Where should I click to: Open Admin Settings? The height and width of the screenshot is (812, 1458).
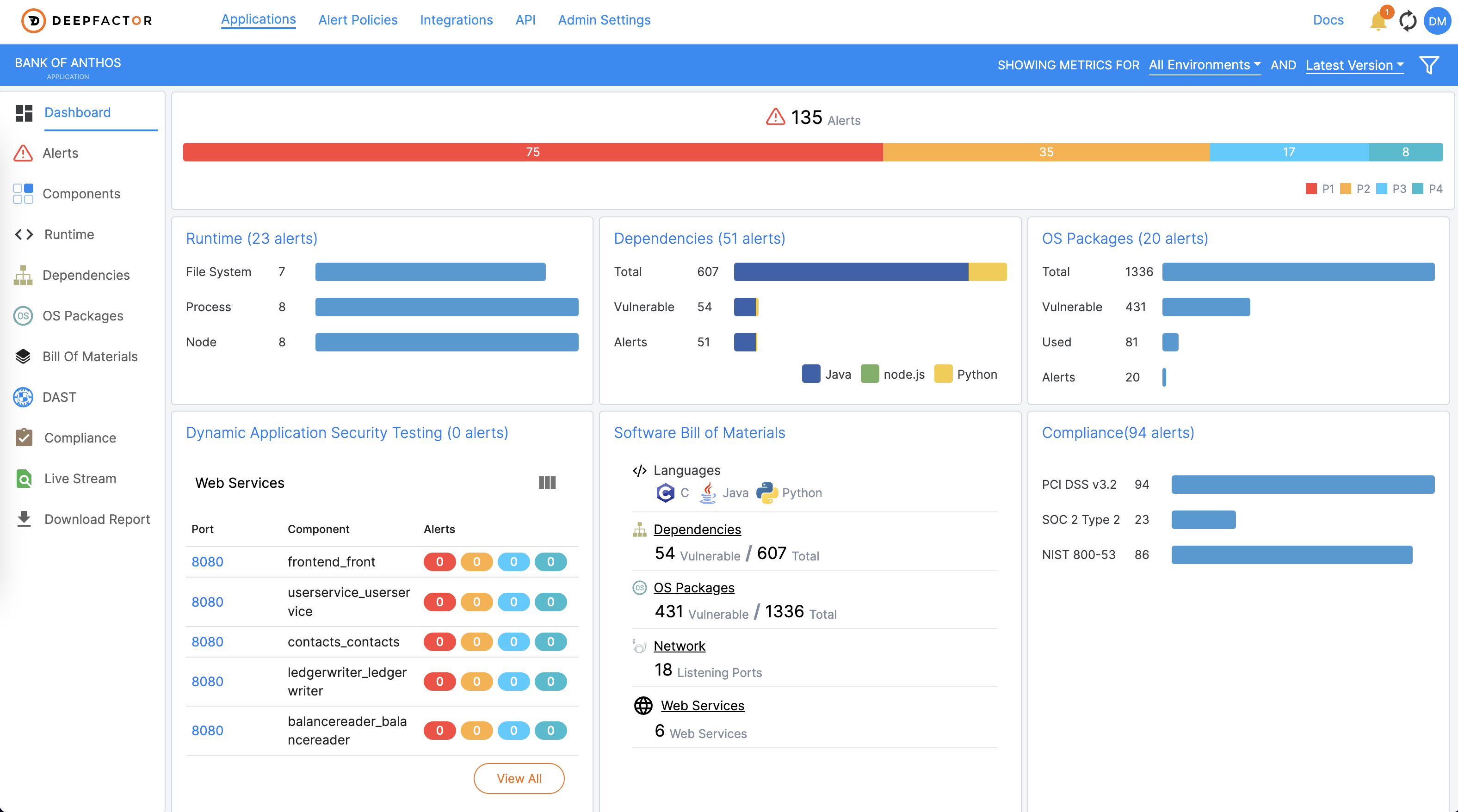click(604, 20)
